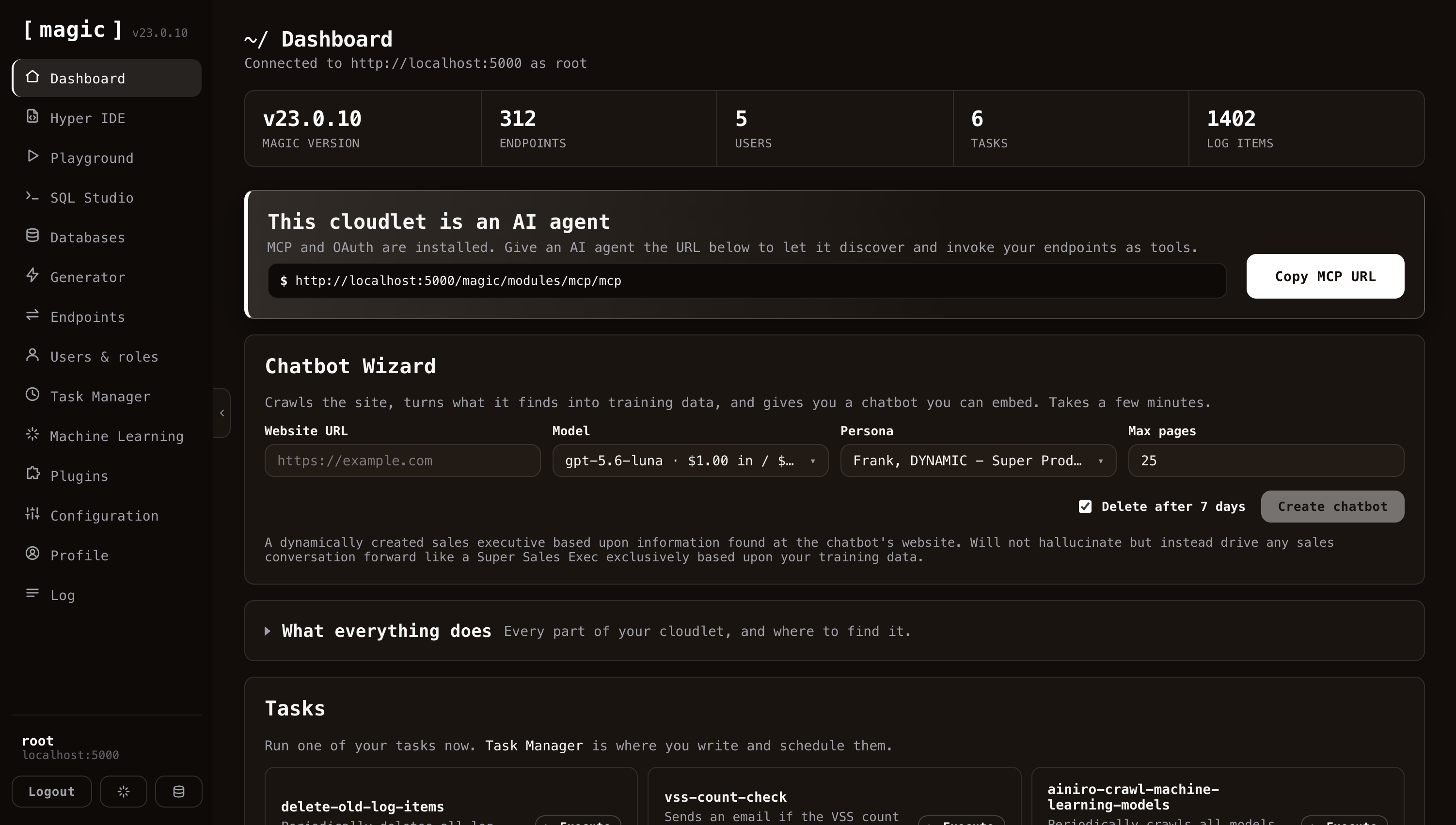This screenshot has width=1456, height=825.
Task: Open SQL Studio via the terminal-prompt icon
Action: coord(32,197)
